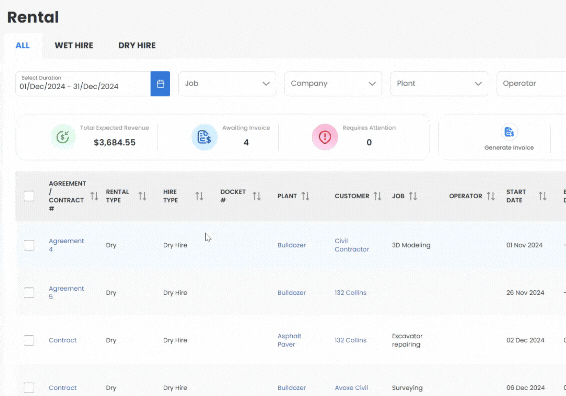Check the Avexe Civil contract row checkbox
The height and width of the screenshot is (396, 566).
coord(29,388)
